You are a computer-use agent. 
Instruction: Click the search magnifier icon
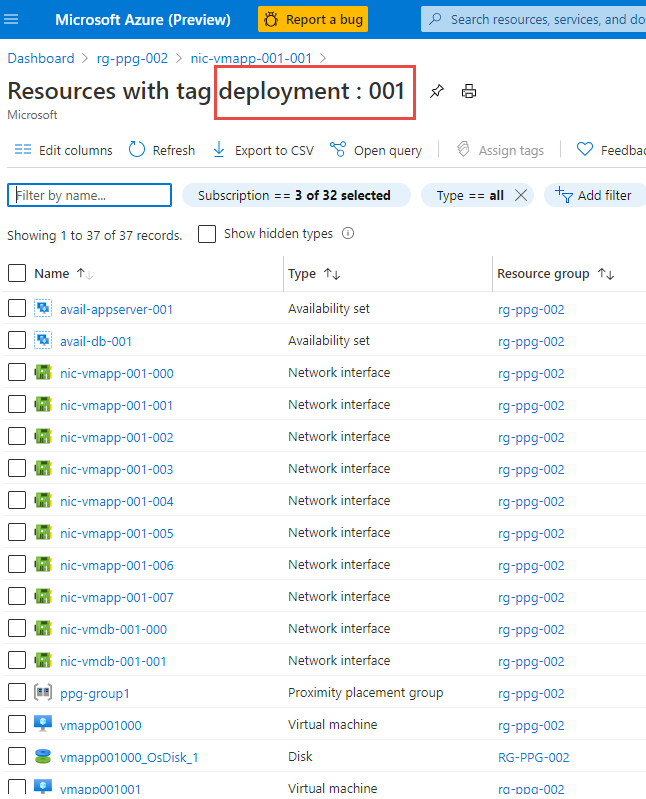[435, 19]
